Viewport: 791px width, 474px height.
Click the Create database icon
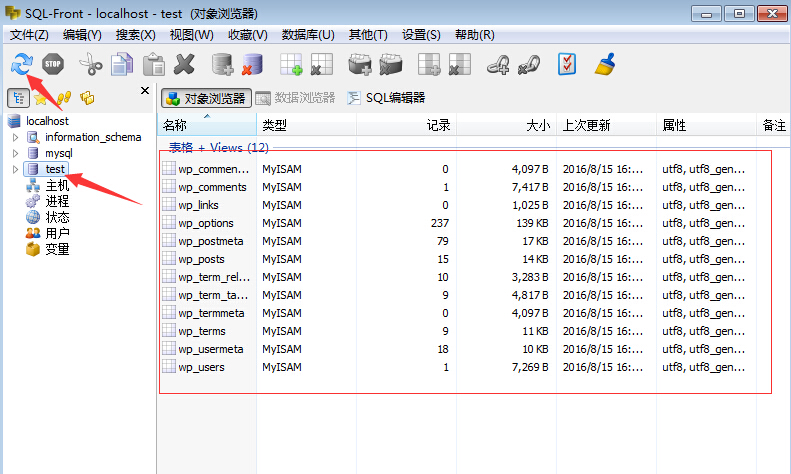pos(222,65)
